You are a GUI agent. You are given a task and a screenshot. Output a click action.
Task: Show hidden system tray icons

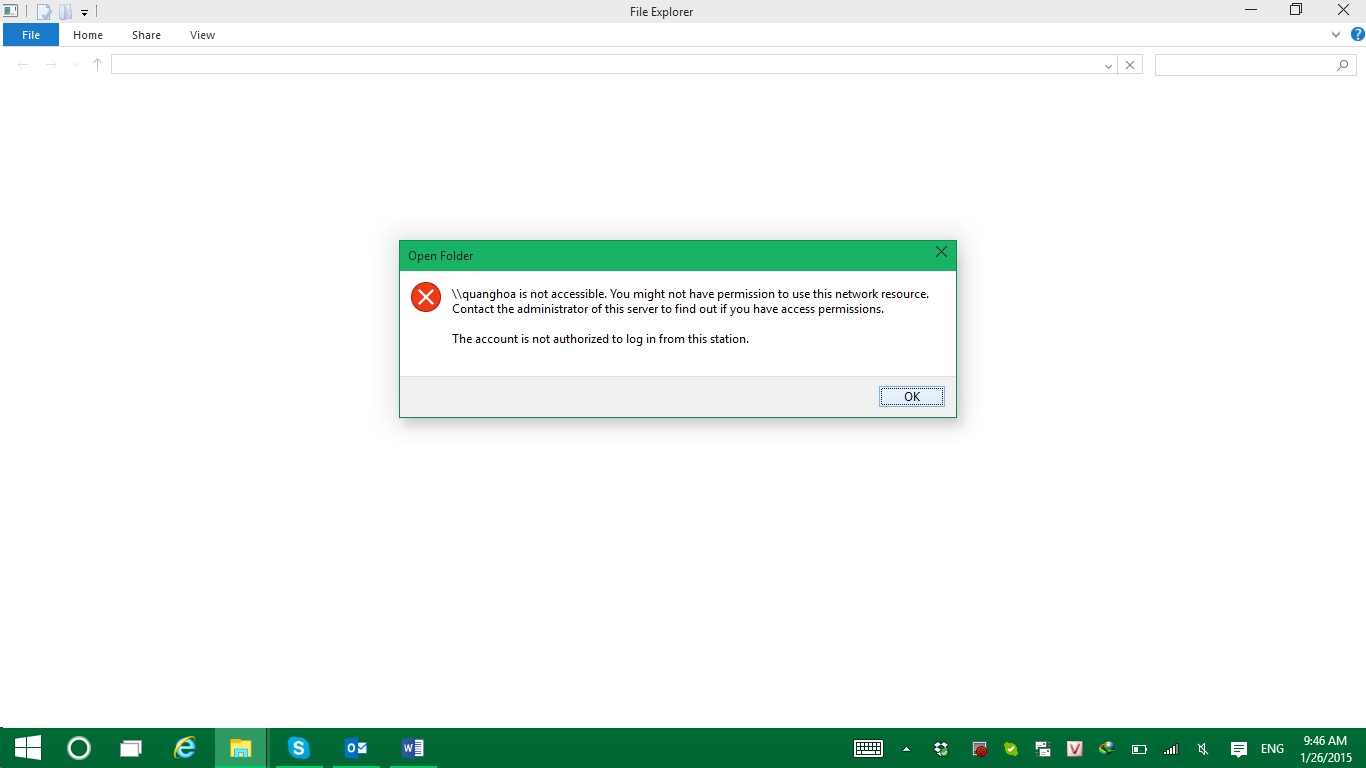906,748
